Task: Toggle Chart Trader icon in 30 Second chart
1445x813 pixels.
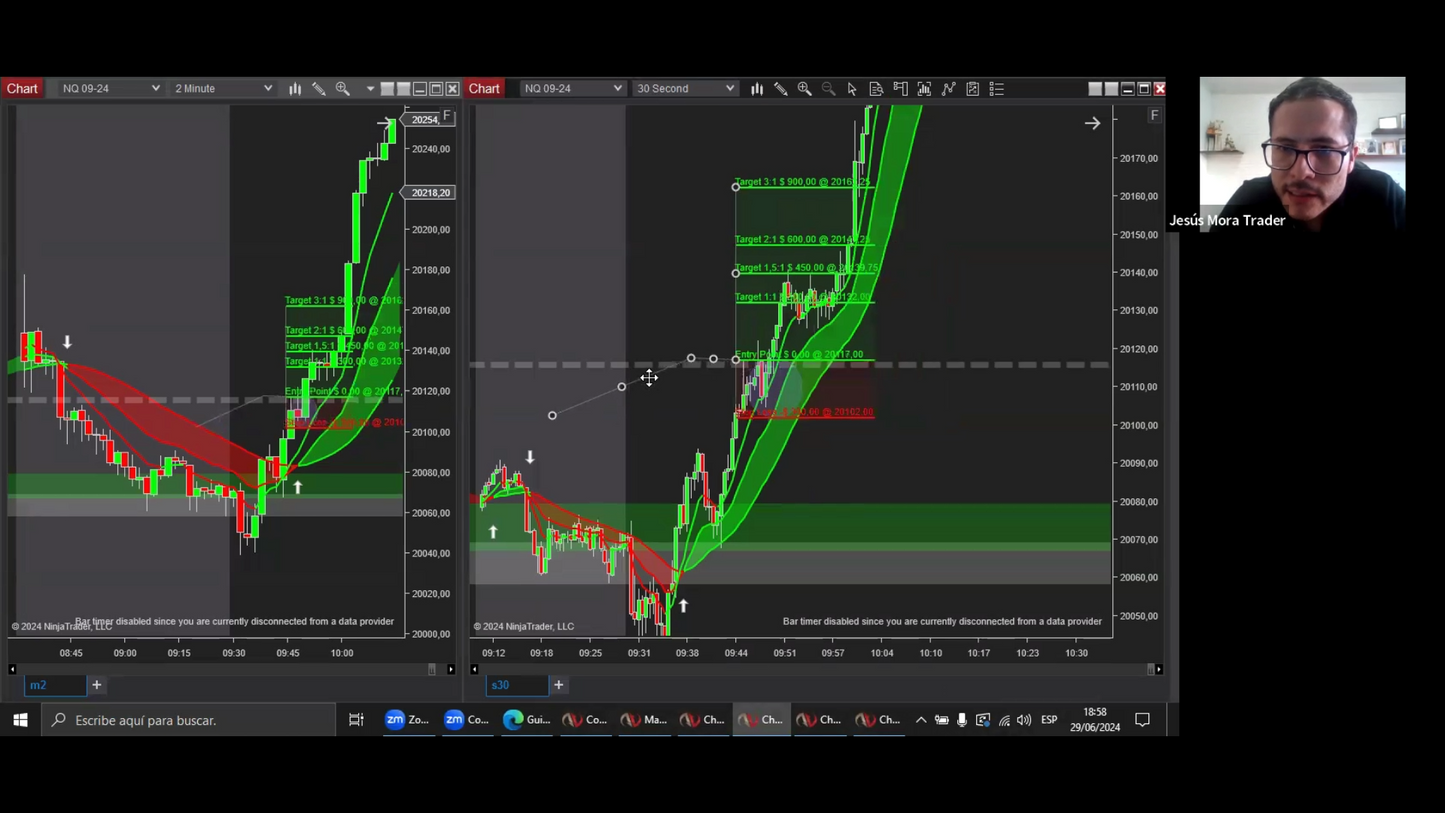Action: [x=900, y=89]
